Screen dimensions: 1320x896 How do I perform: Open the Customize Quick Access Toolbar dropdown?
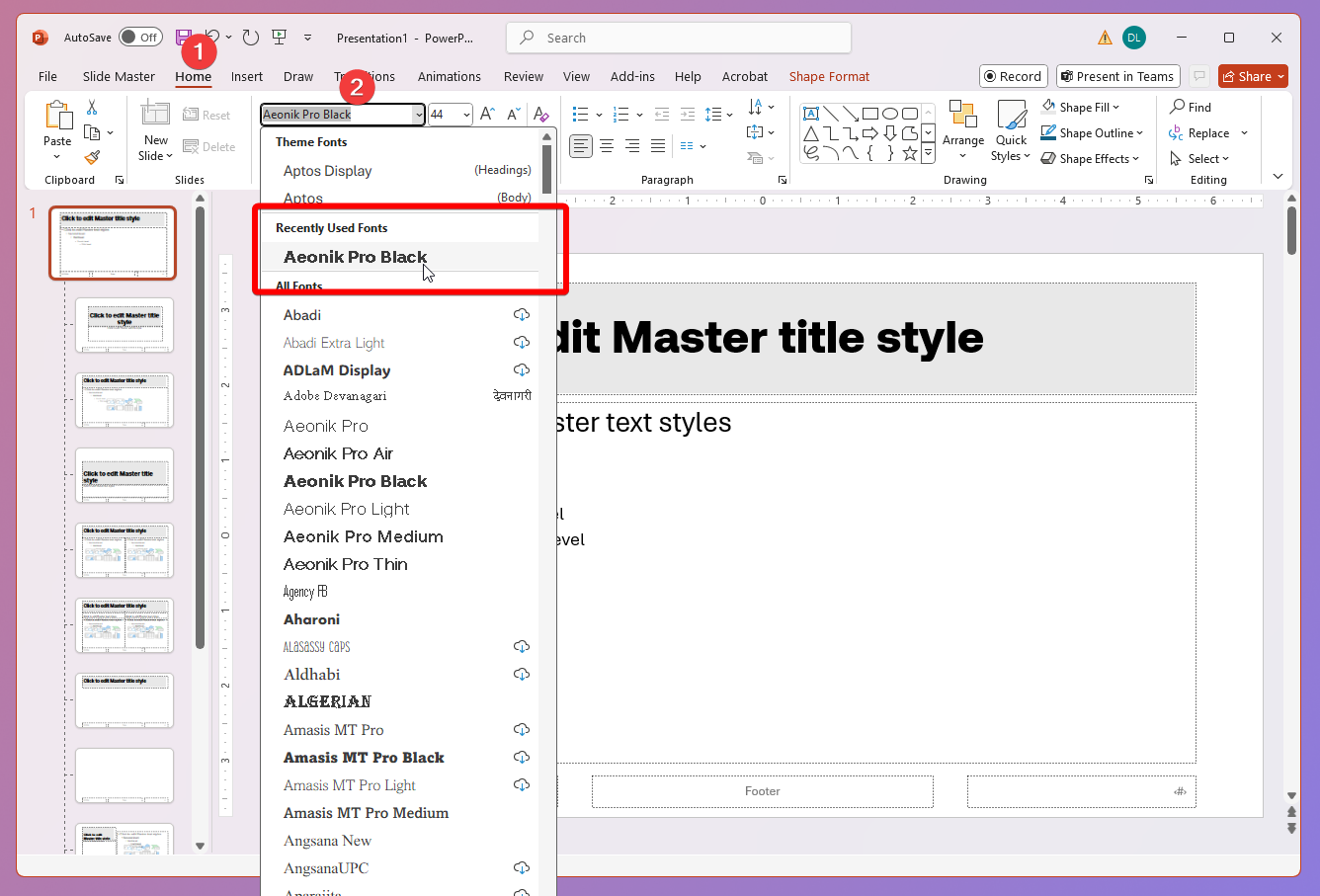pyautogui.click(x=308, y=38)
